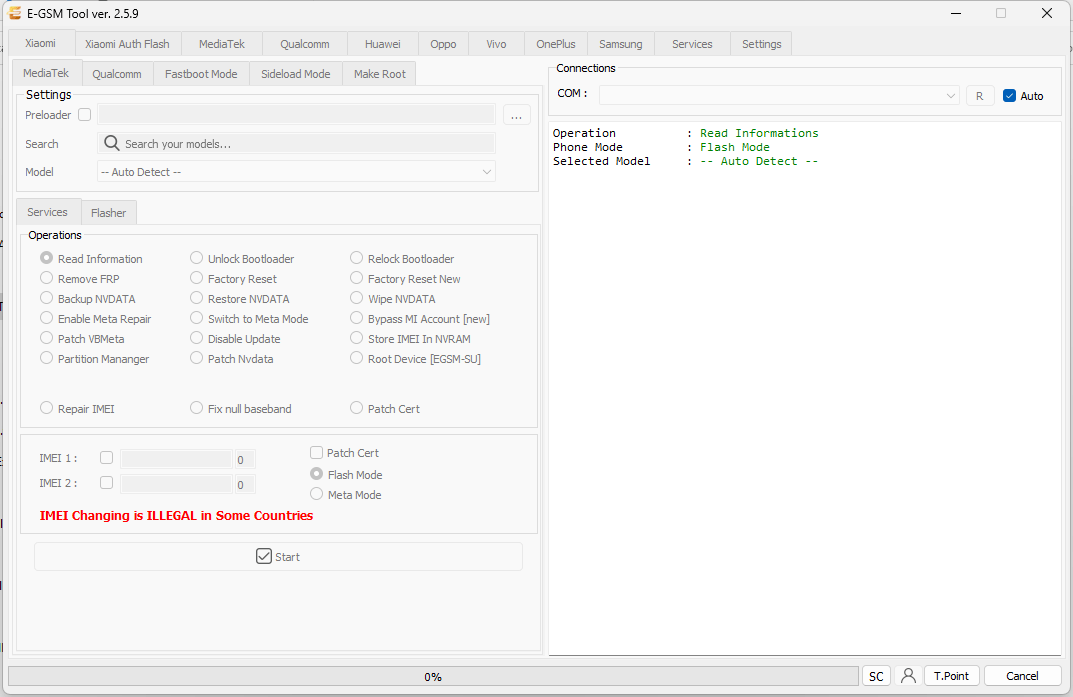Choose Enable Meta Repair option
The height and width of the screenshot is (697, 1073).
47,317
